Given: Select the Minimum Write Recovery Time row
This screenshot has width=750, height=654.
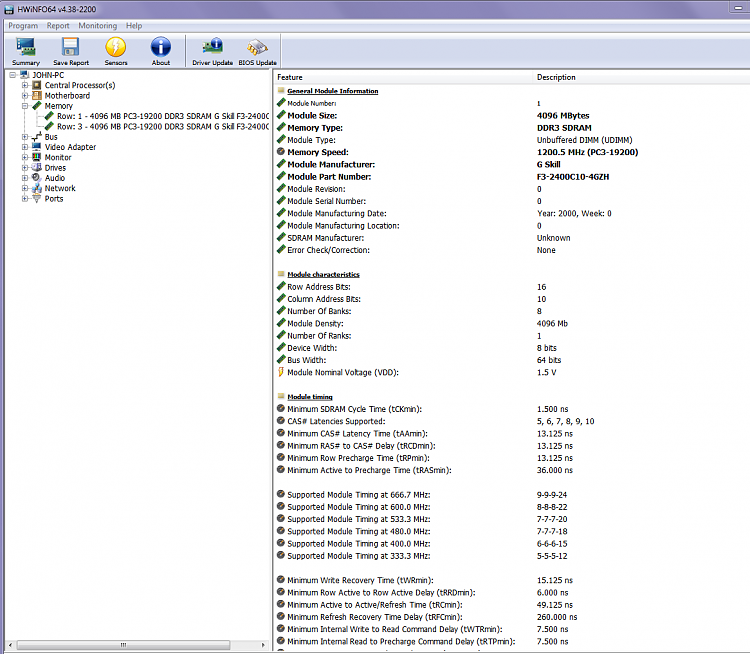Looking at the screenshot, I should (512, 580).
